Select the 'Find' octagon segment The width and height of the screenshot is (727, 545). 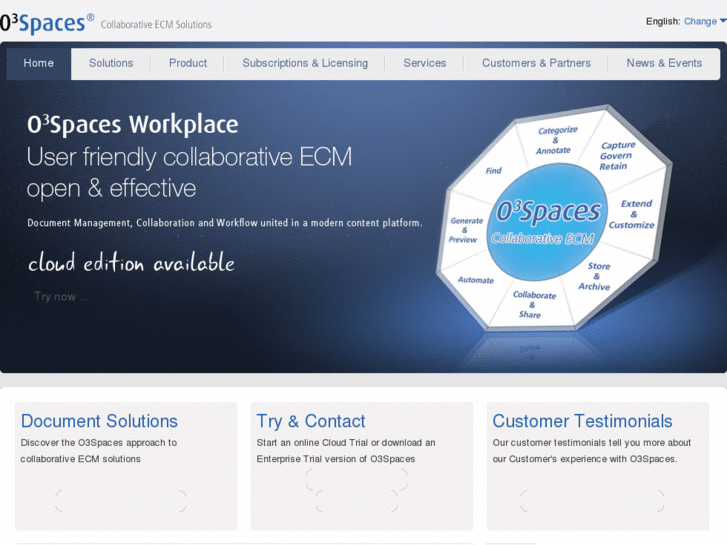493,171
